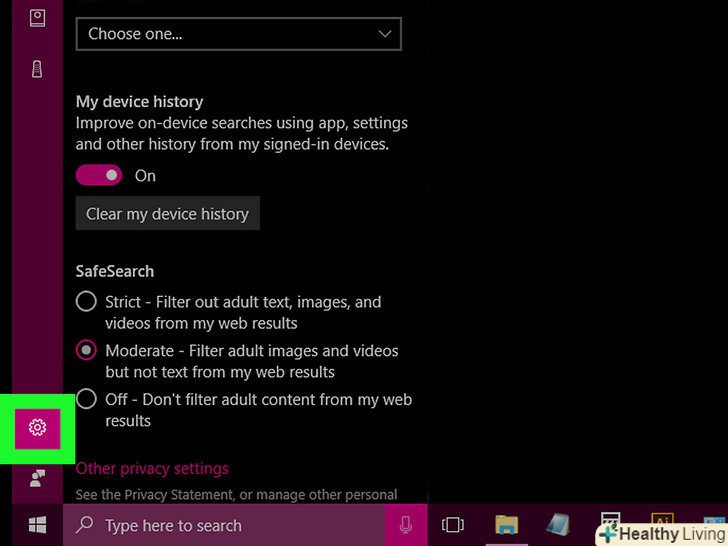Select Moderate SafeSearch option

click(x=87, y=351)
